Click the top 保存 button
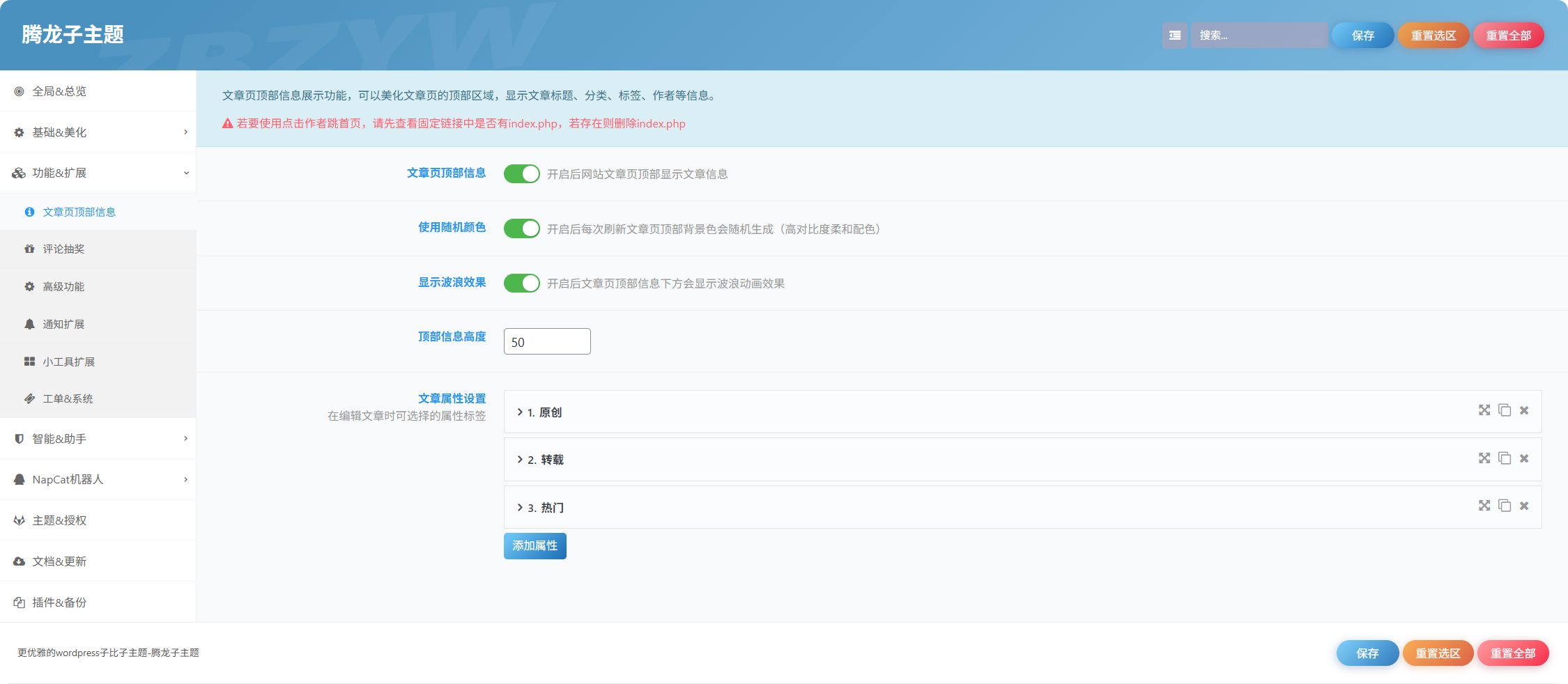The image size is (1568, 684). pyautogui.click(x=1363, y=36)
